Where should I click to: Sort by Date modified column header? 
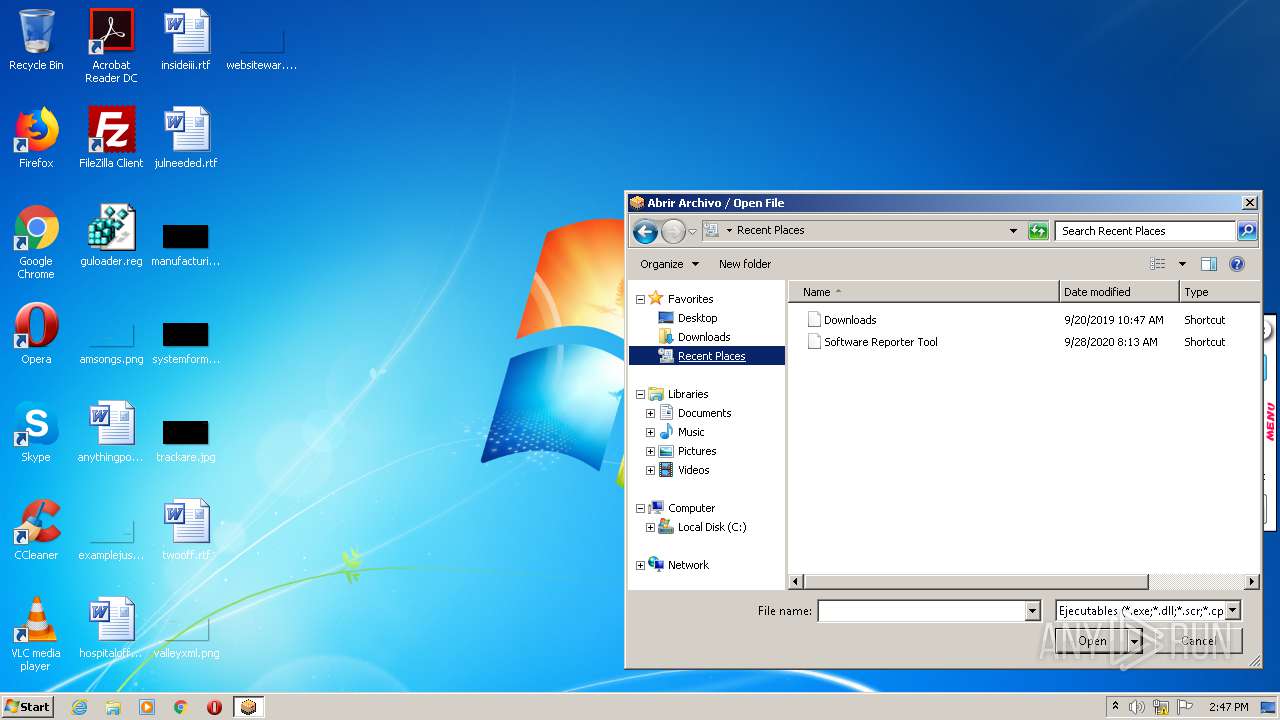[1119, 292]
